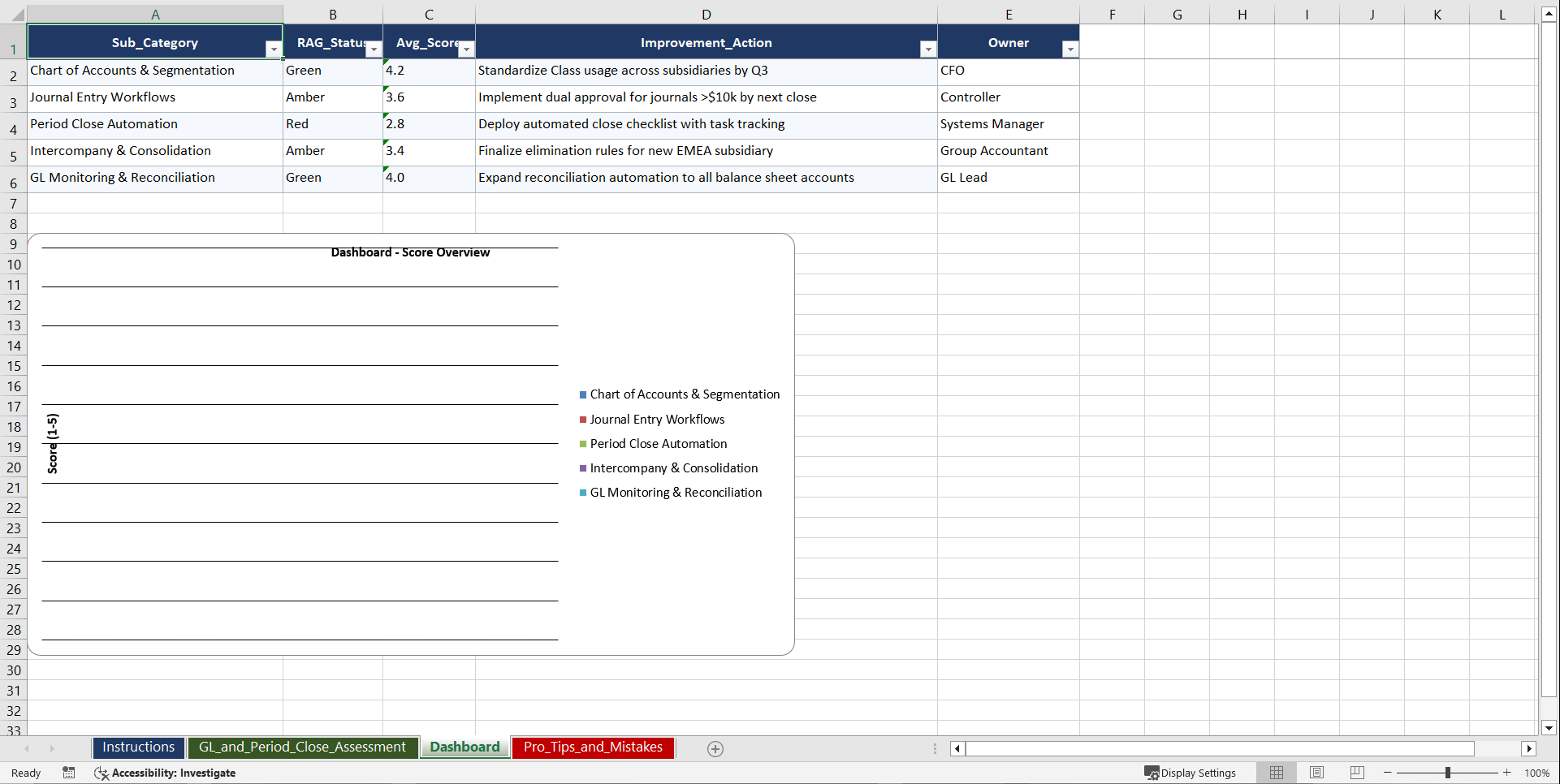
Task: Select Page Layout view icon
Action: [1316, 773]
